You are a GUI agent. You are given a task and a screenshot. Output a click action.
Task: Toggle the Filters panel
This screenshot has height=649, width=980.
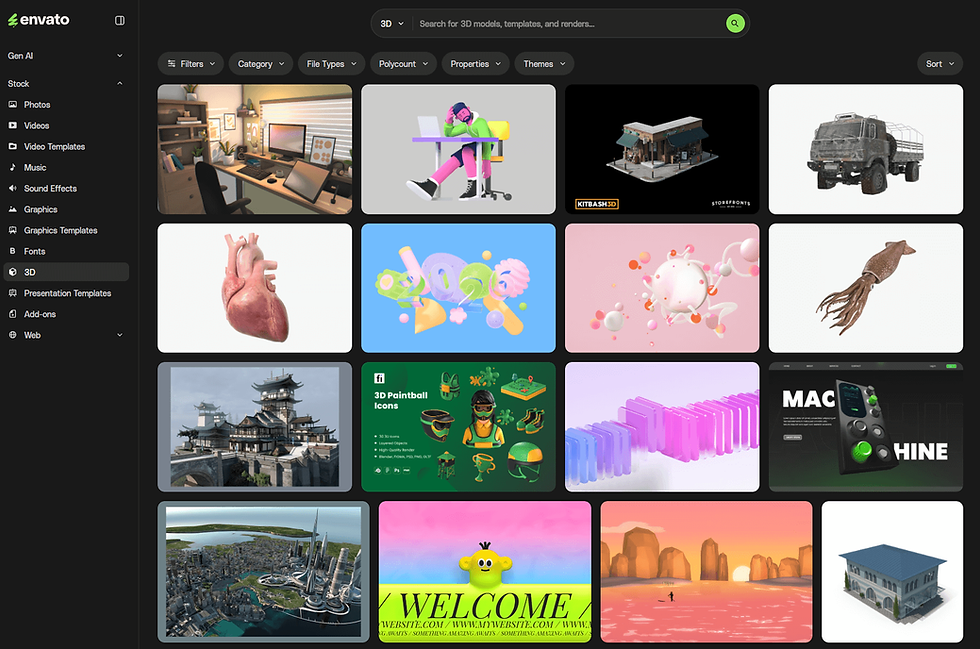pos(190,63)
